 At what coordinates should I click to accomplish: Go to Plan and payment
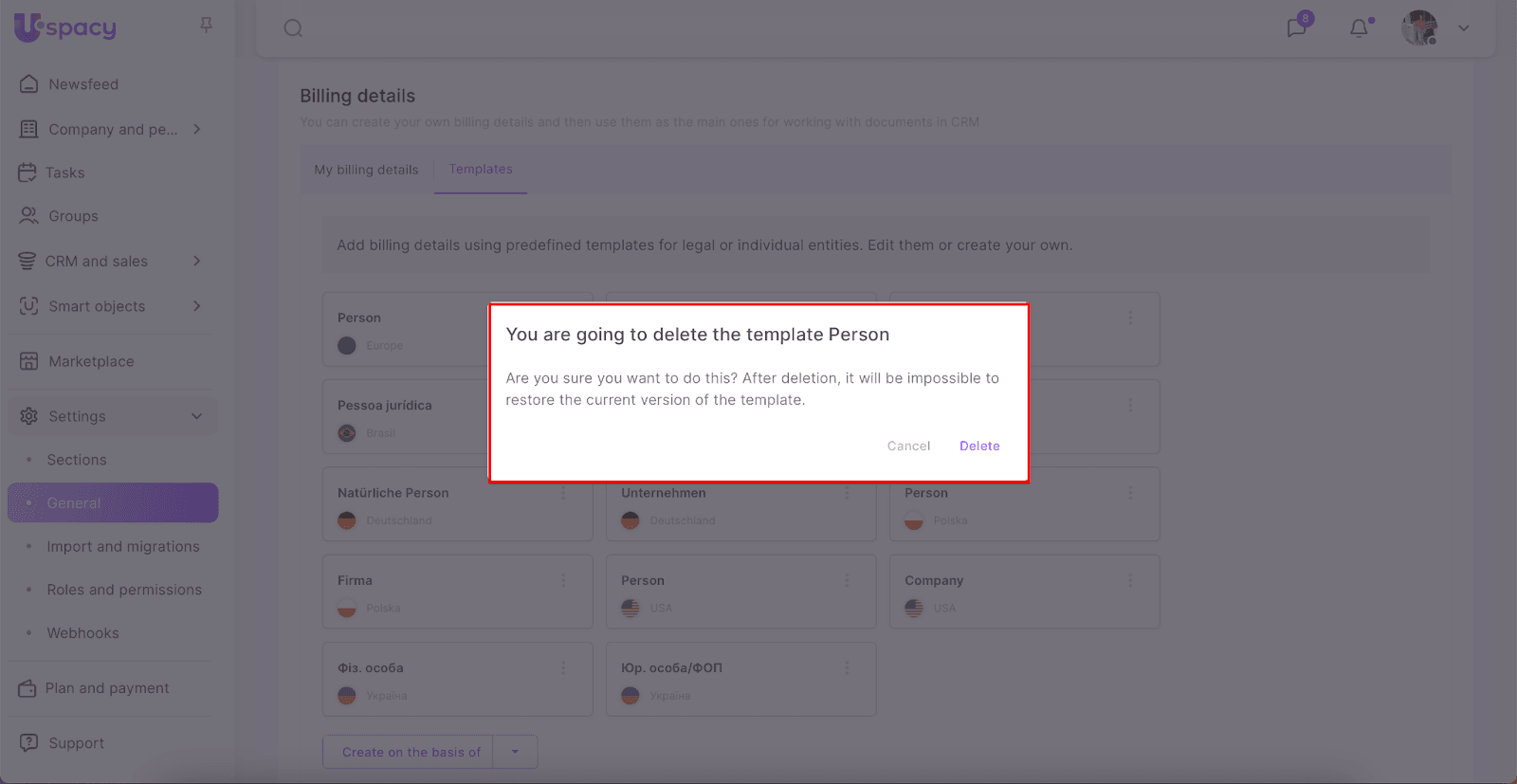[107, 688]
